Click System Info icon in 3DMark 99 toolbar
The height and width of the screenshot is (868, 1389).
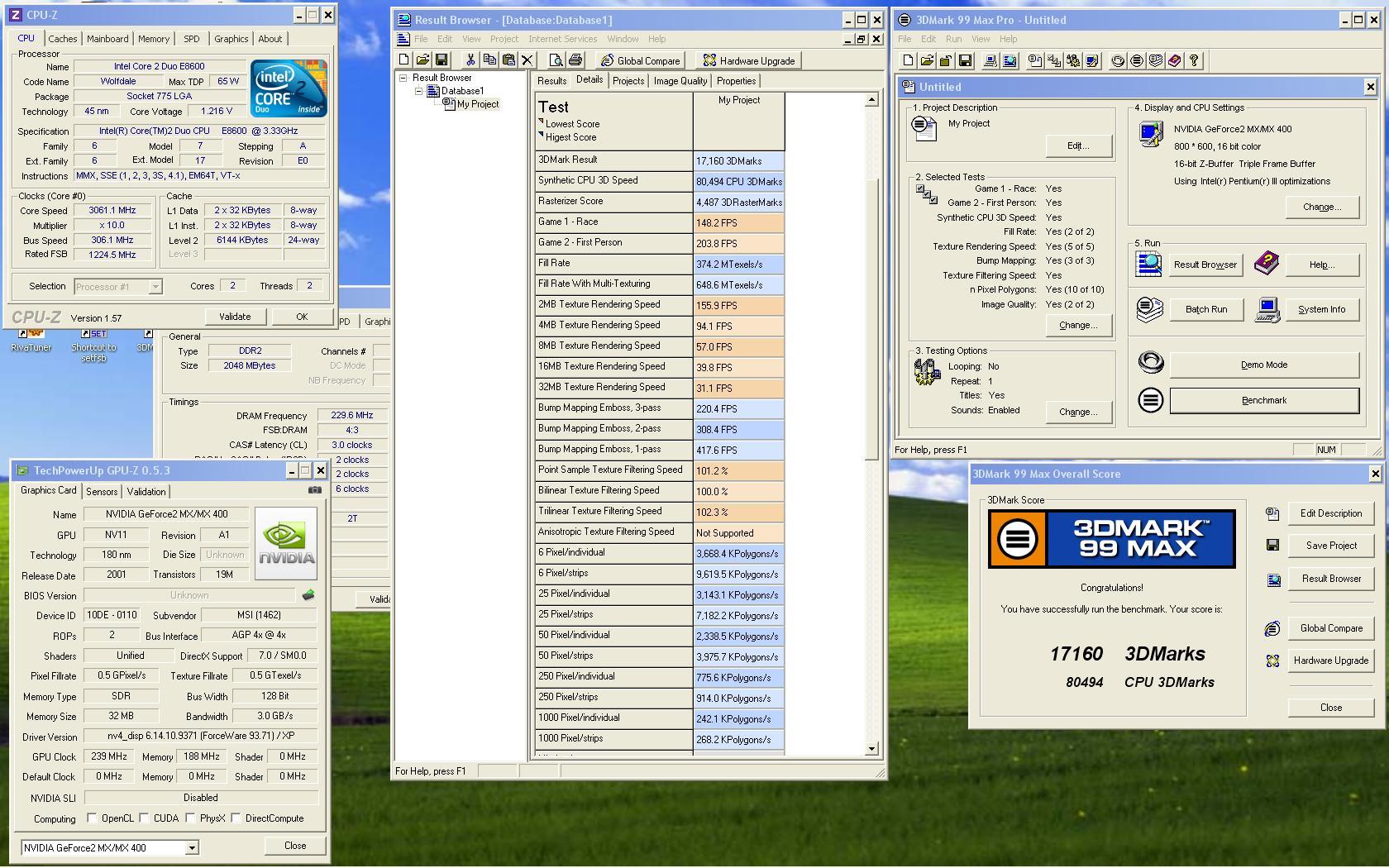pyautogui.click(x=990, y=60)
